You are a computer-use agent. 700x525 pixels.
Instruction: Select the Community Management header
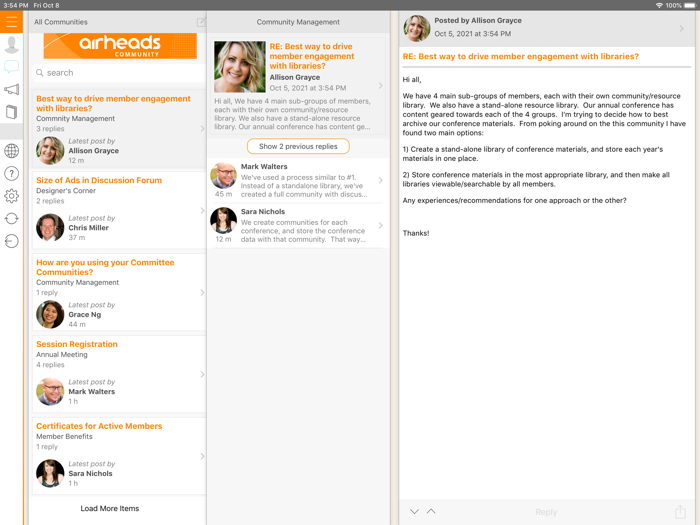(298, 22)
